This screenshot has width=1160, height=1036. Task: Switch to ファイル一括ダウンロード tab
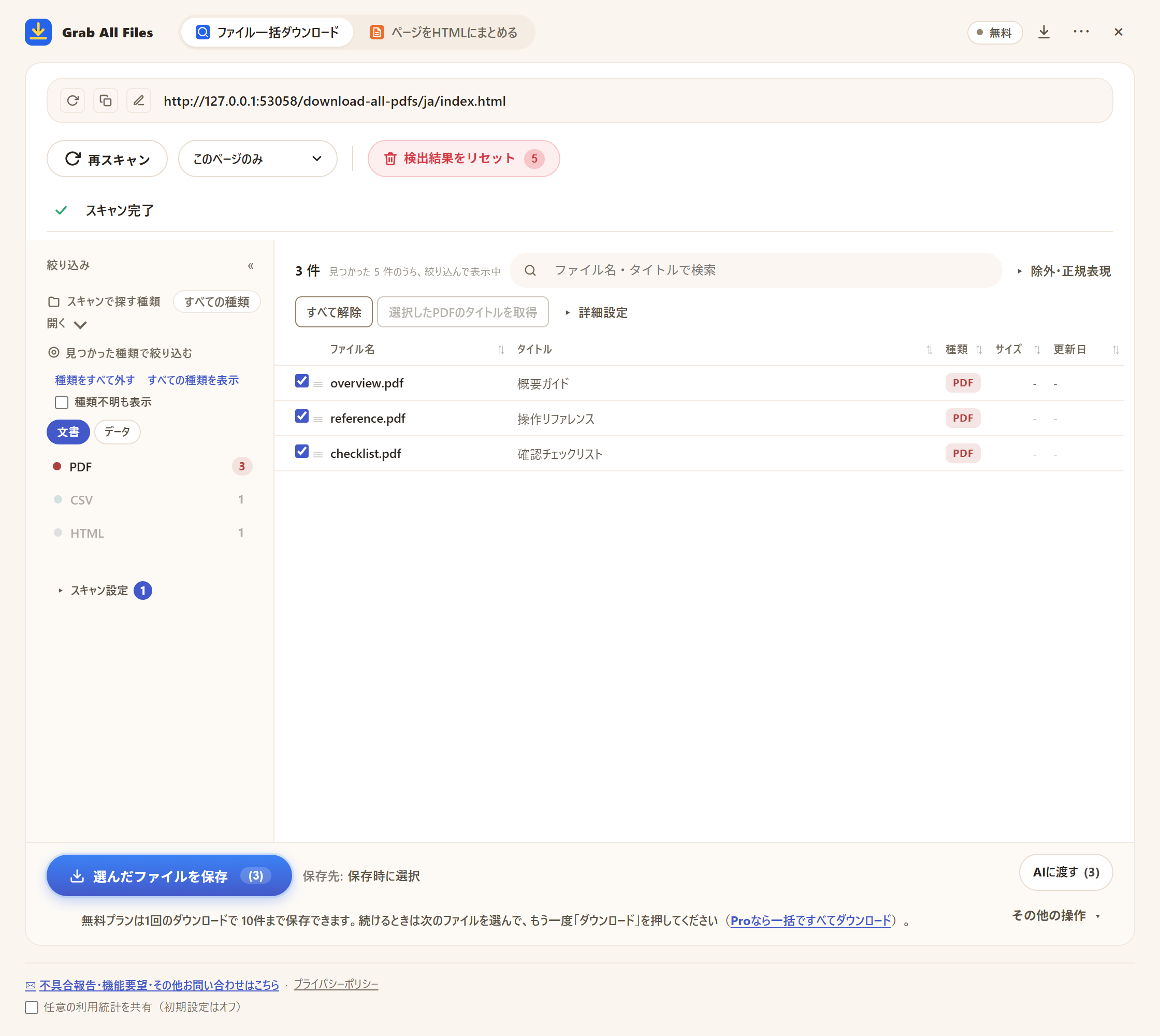[x=267, y=32]
